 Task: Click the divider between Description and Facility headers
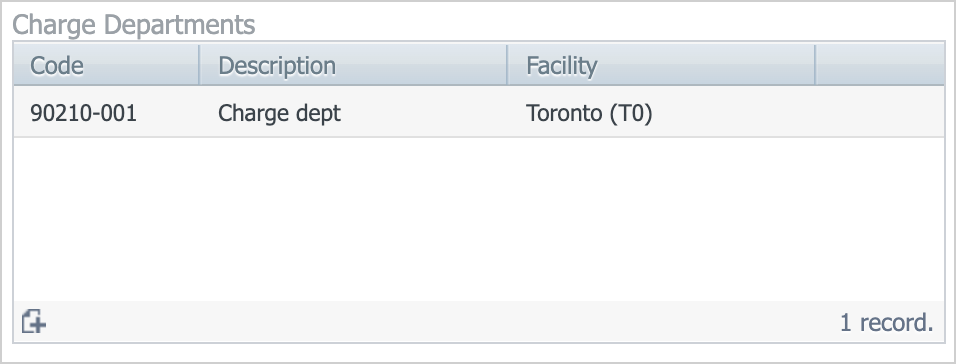(507, 65)
